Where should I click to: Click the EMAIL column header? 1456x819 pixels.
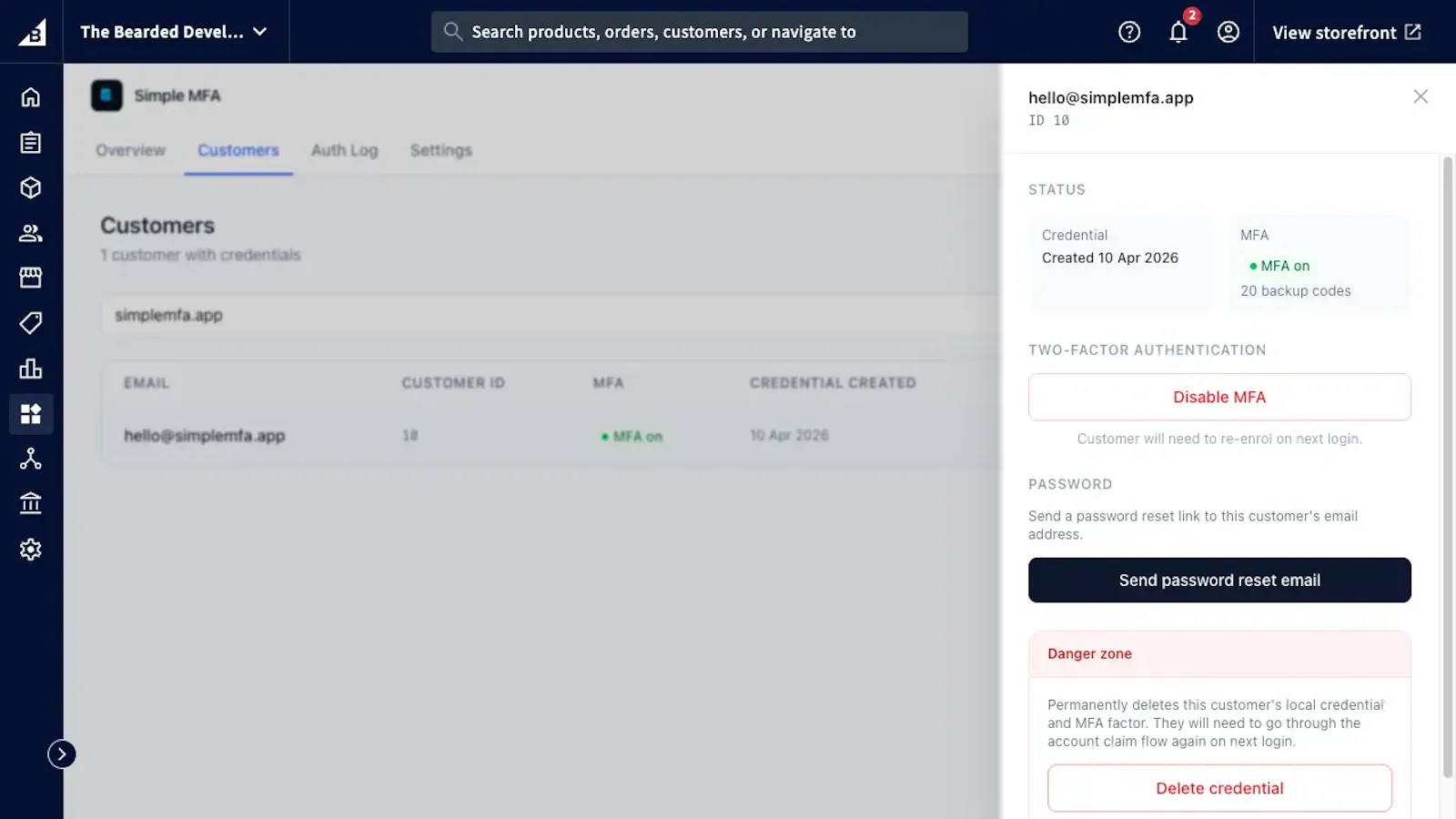147,383
